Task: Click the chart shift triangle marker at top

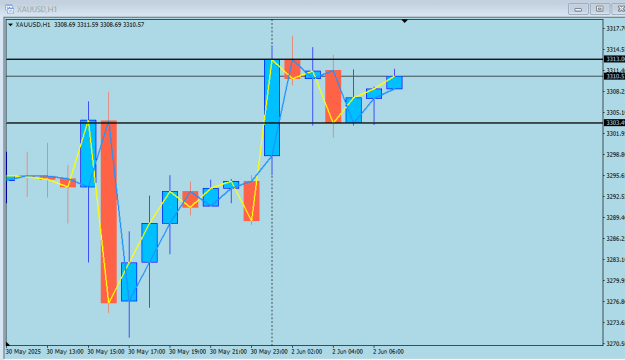Action: point(405,21)
